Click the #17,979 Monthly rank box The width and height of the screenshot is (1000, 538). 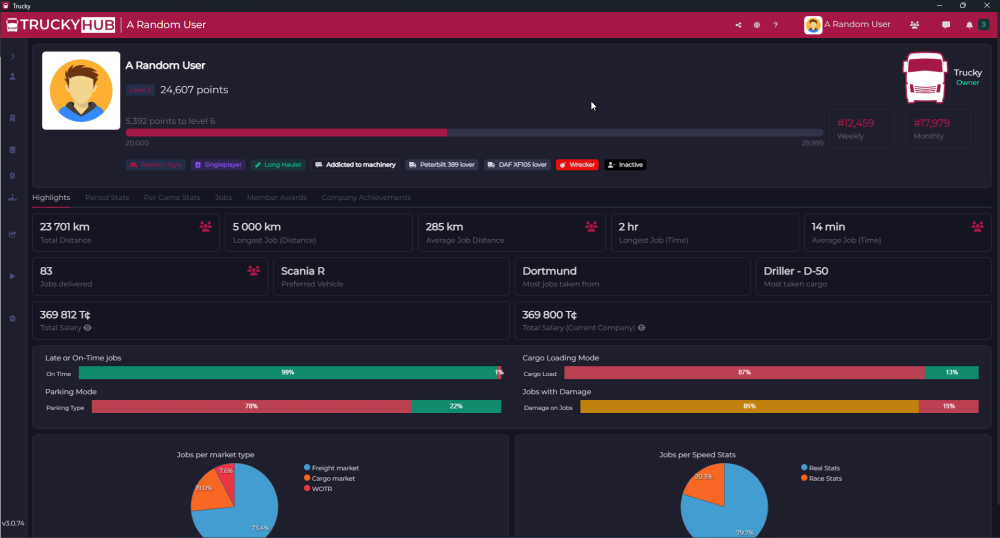[x=938, y=128]
